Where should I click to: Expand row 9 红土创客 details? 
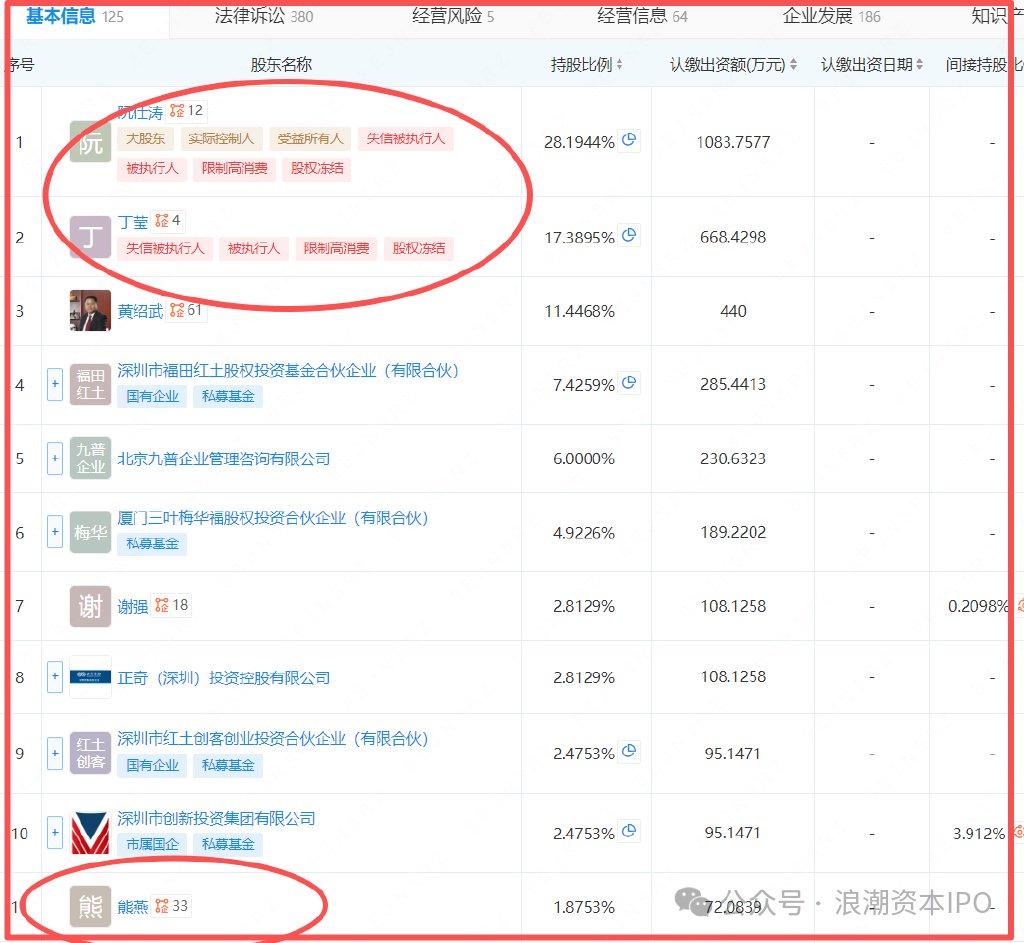55,753
